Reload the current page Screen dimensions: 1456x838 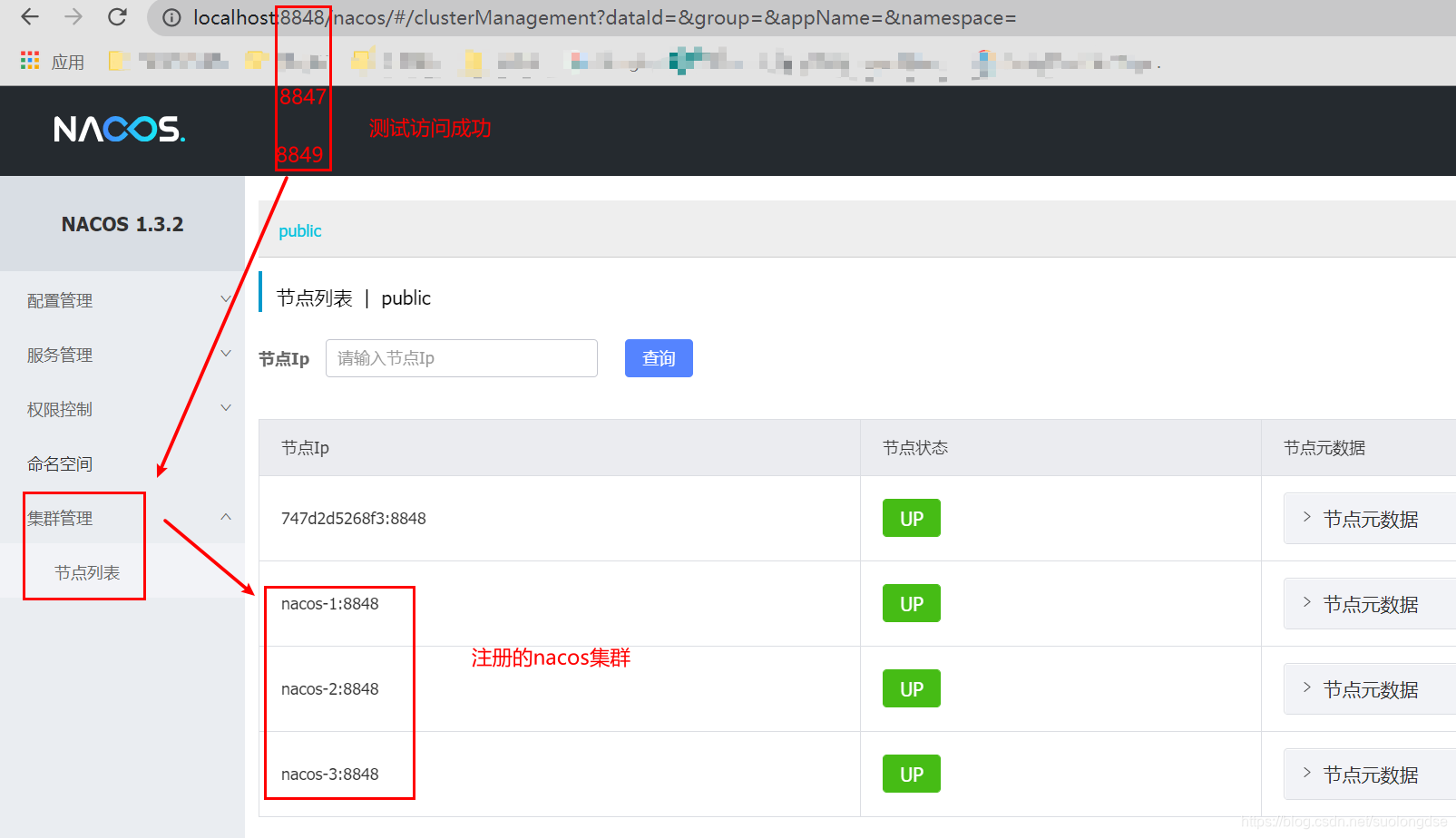117,17
